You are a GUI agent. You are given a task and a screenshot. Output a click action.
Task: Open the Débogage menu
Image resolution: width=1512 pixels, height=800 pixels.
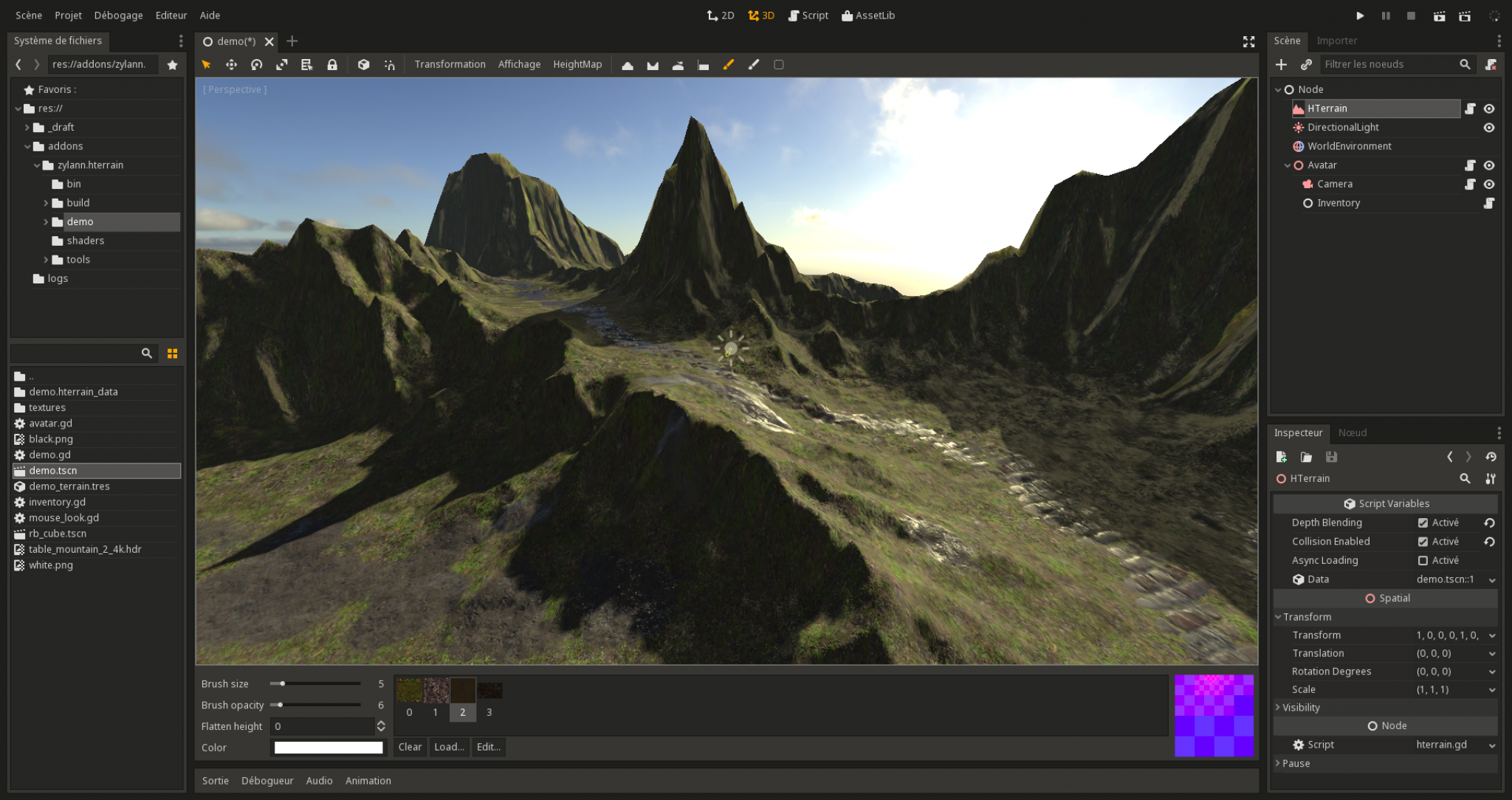[118, 15]
